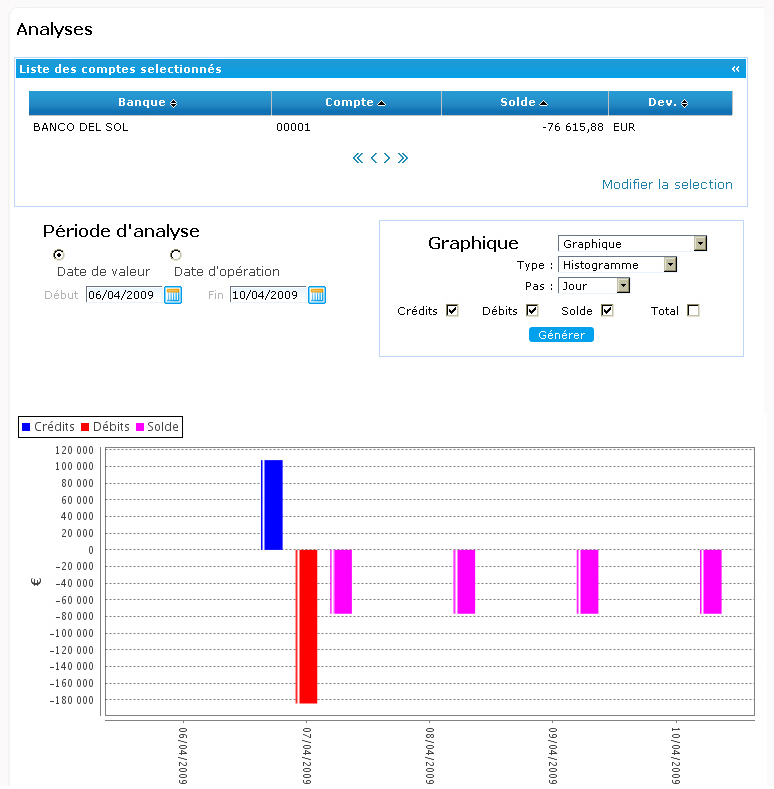Open Modifier la selection link
Image resolution: width=774 pixels, height=789 pixels.
tap(667, 185)
